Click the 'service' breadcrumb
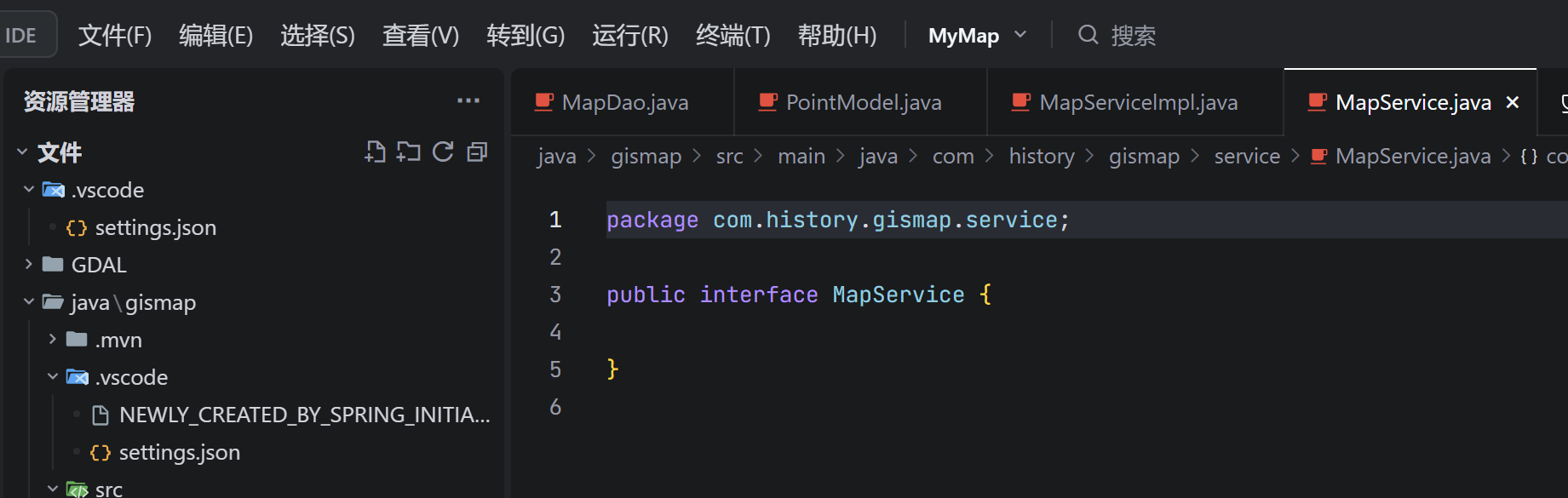The image size is (1568, 498). point(1247,156)
